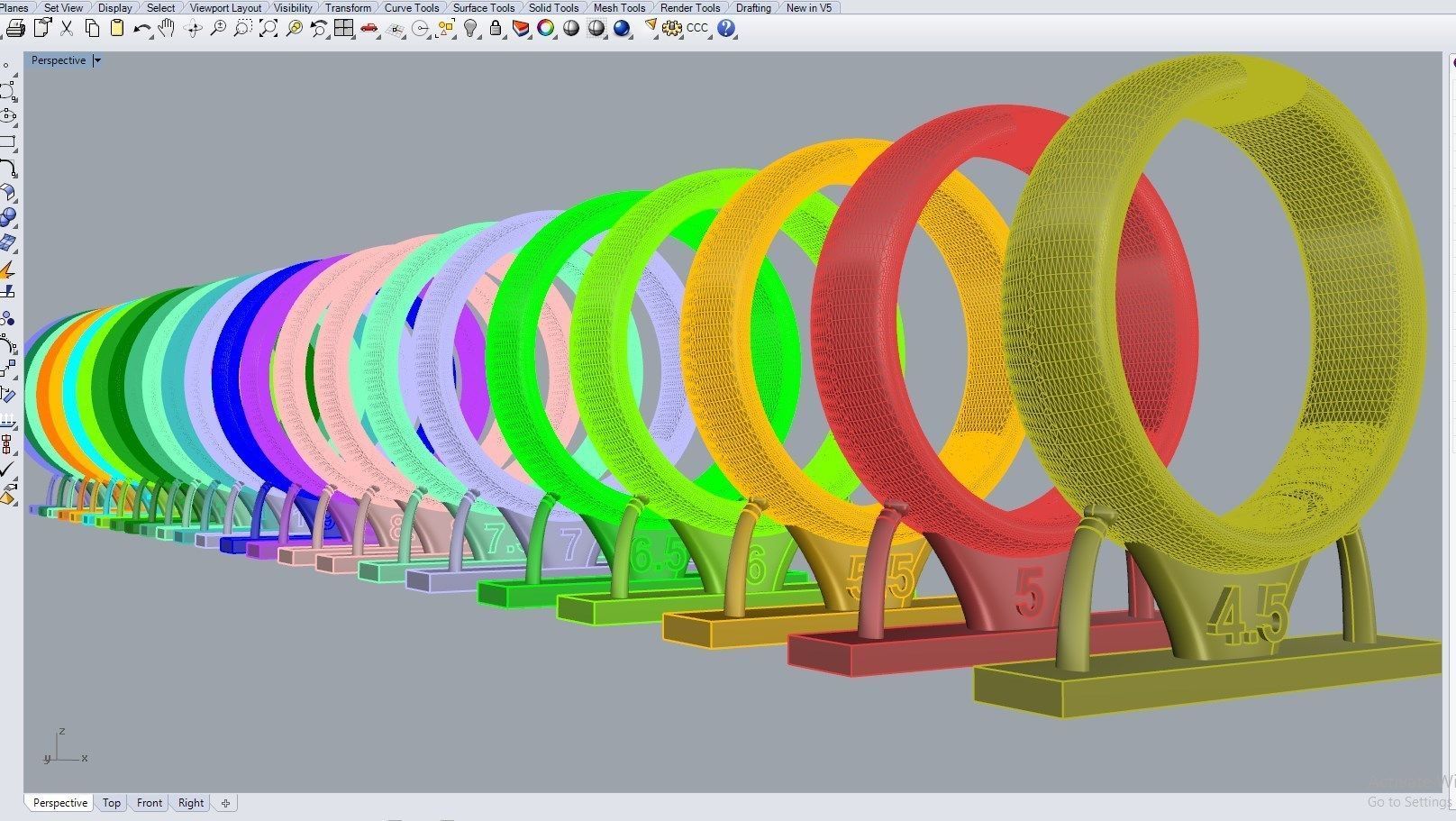Open the Options gear icon

coord(672,29)
